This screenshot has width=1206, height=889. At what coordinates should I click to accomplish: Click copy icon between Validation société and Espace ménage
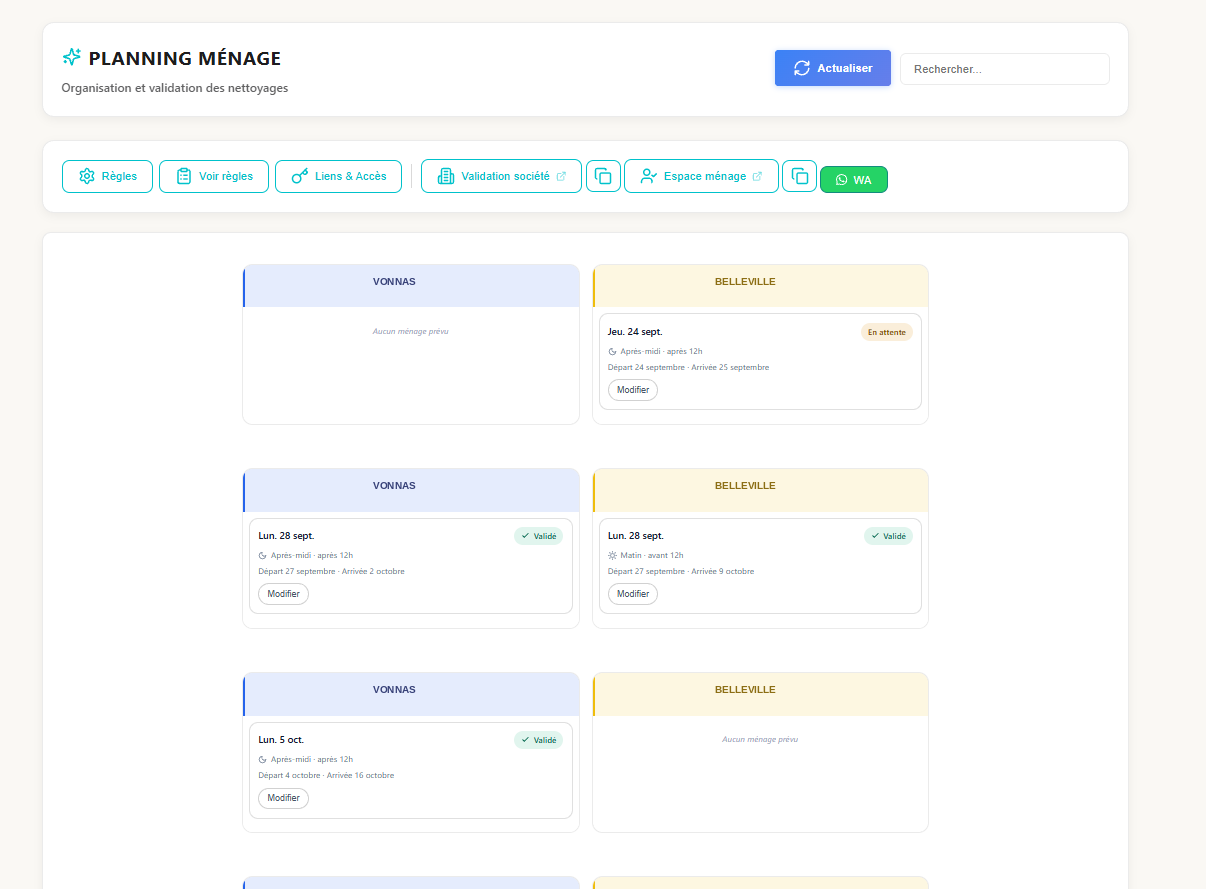pyautogui.click(x=603, y=176)
